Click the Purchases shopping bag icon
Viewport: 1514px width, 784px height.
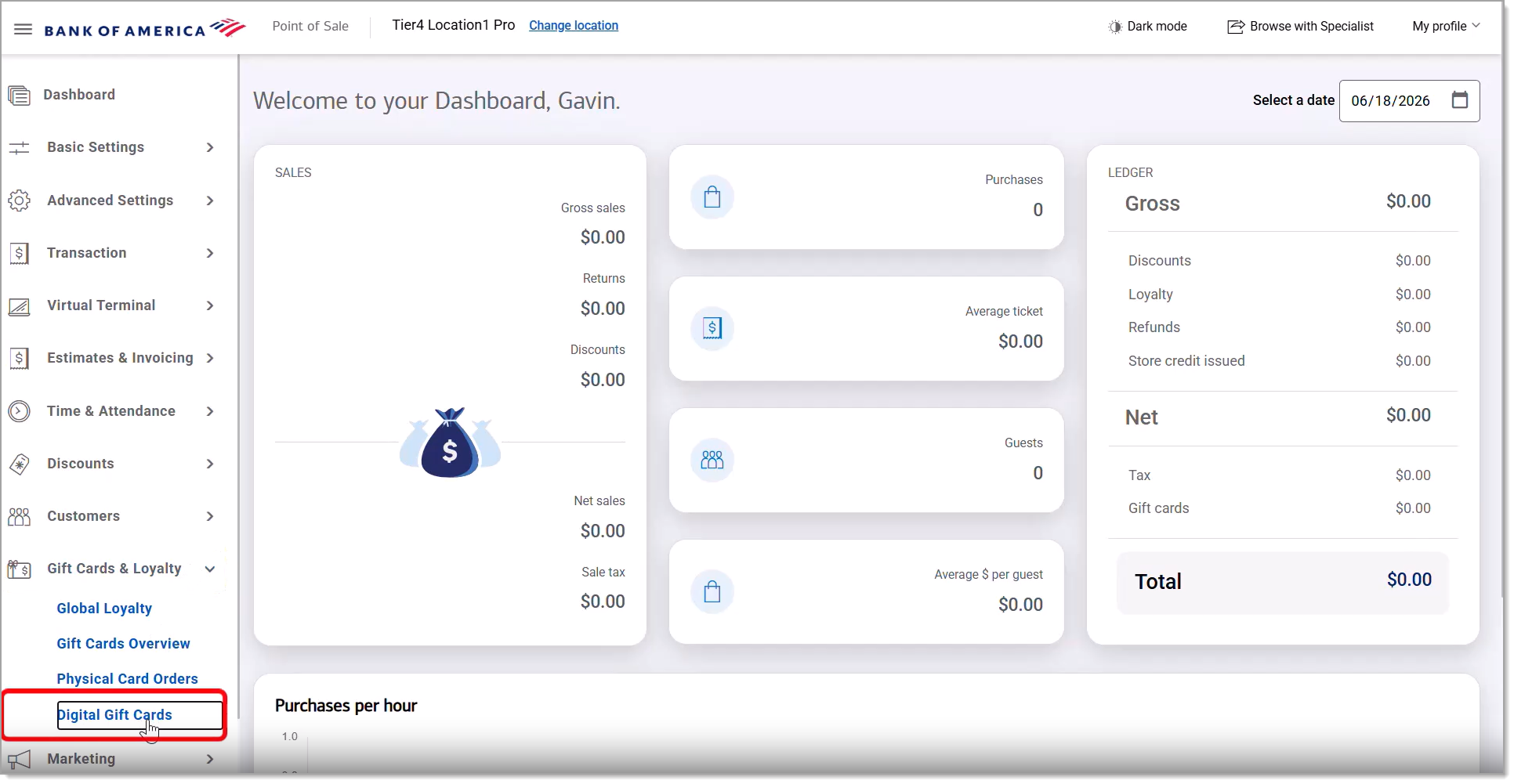pos(712,197)
